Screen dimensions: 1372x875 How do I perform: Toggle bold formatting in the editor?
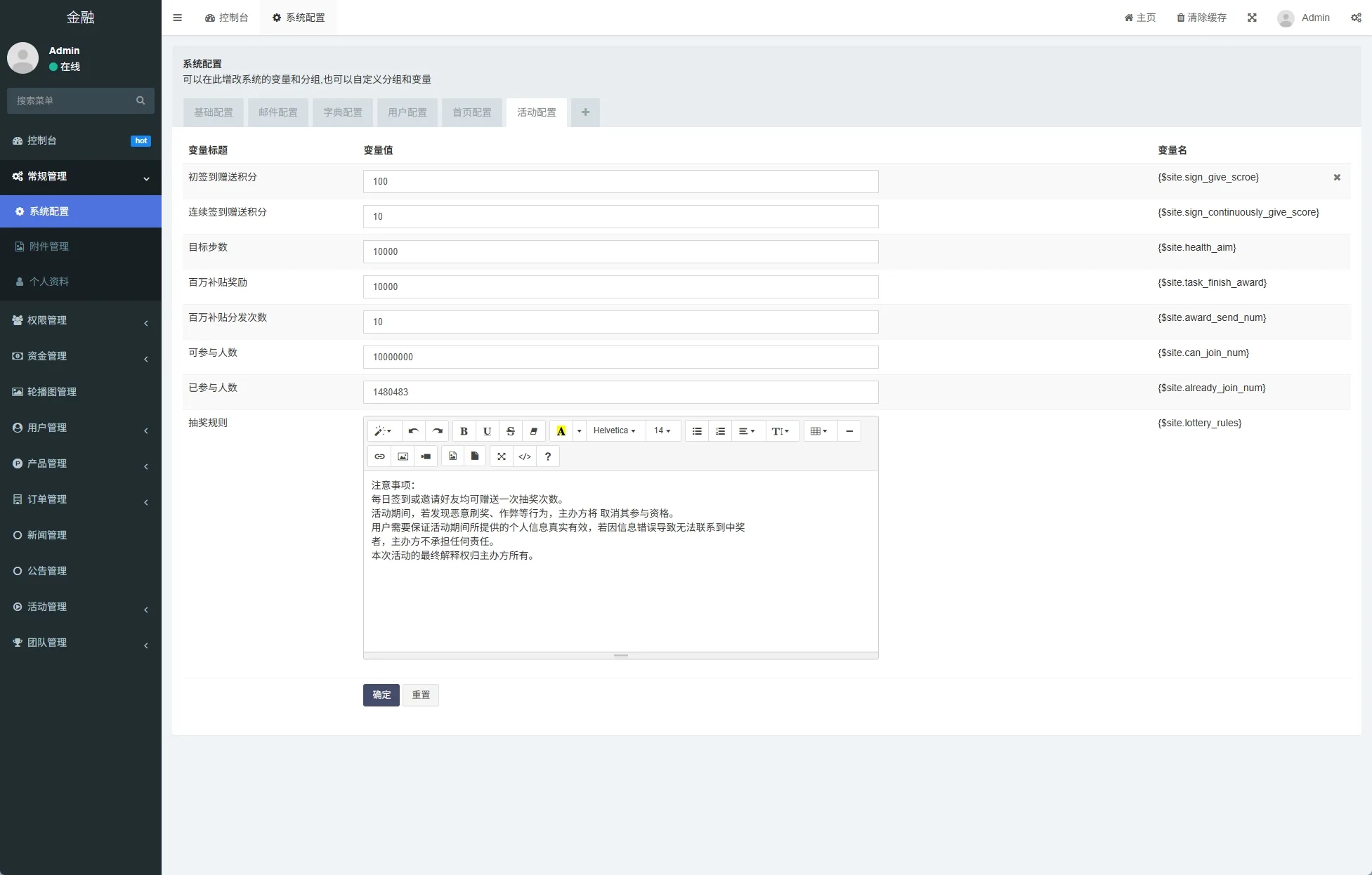click(464, 431)
